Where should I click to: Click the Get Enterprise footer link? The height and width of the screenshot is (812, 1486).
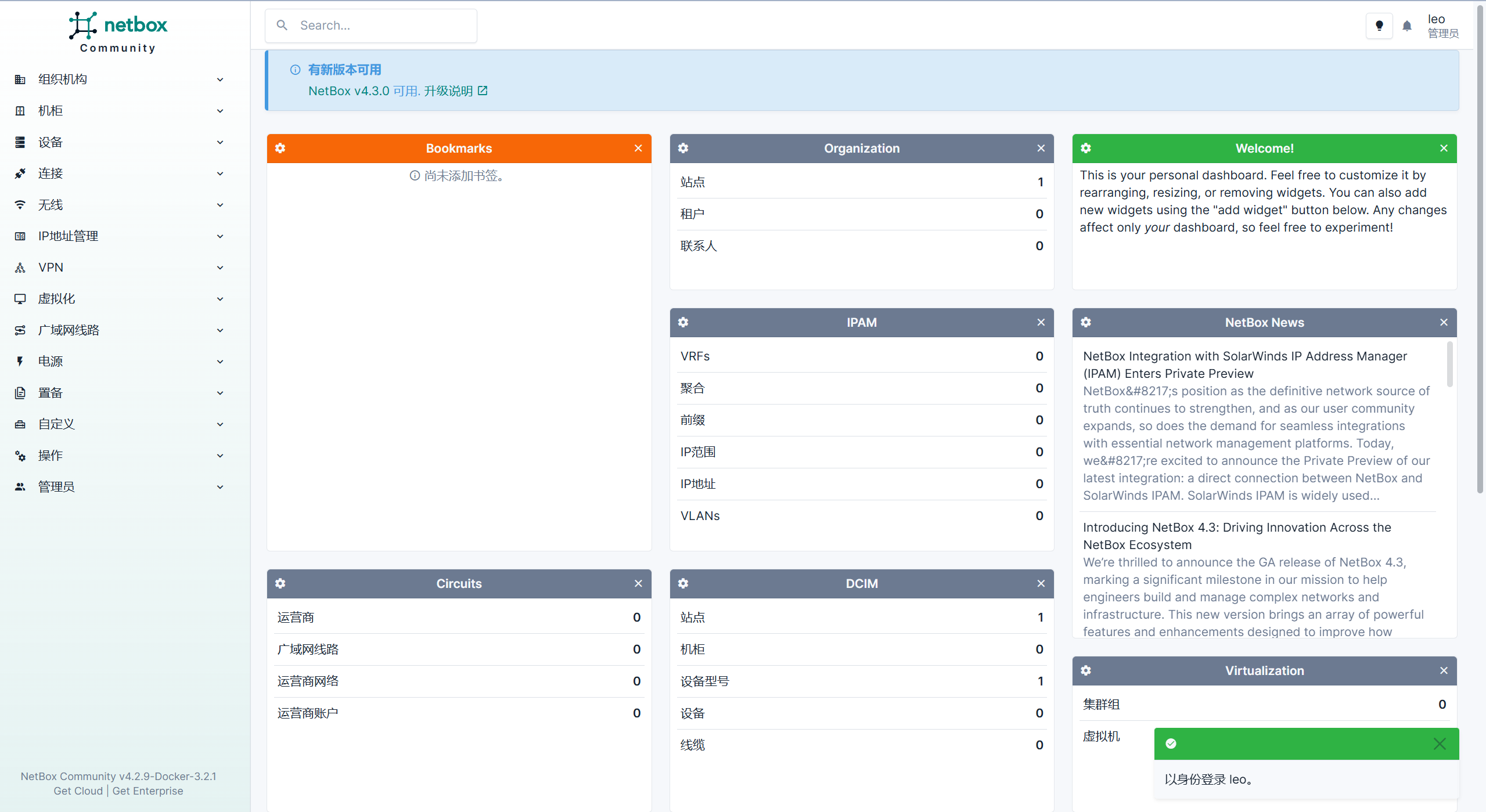(147, 791)
